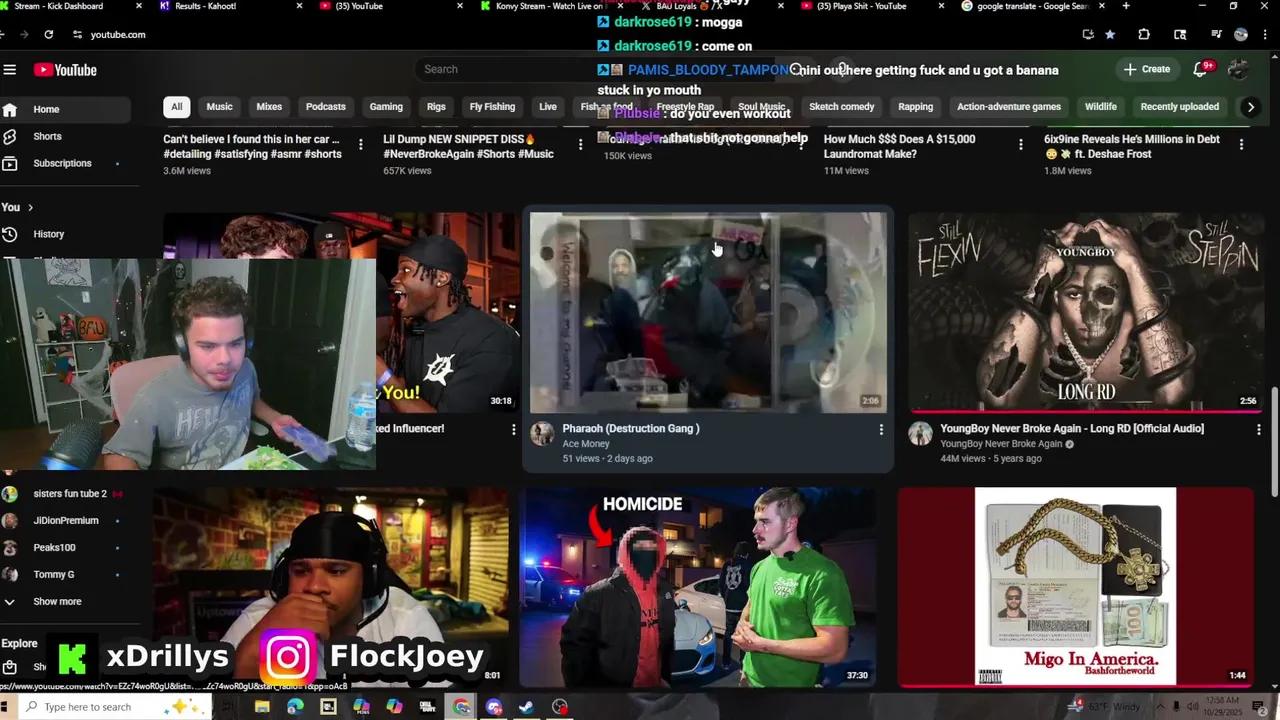Image resolution: width=1280 pixels, height=720 pixels.
Task: Select the 'Music' chip
Action: [x=219, y=107]
